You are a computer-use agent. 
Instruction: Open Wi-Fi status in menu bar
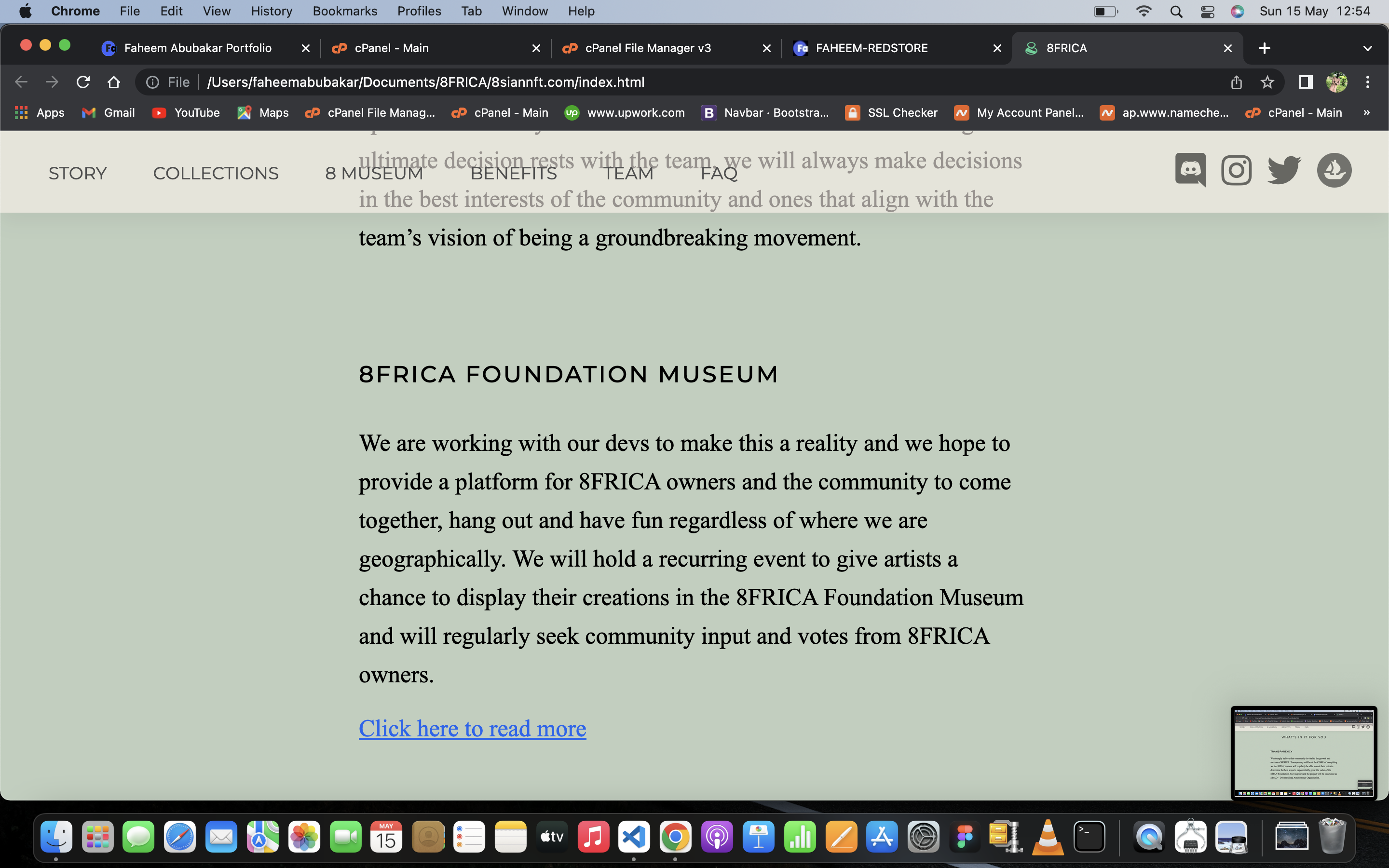(1144, 12)
